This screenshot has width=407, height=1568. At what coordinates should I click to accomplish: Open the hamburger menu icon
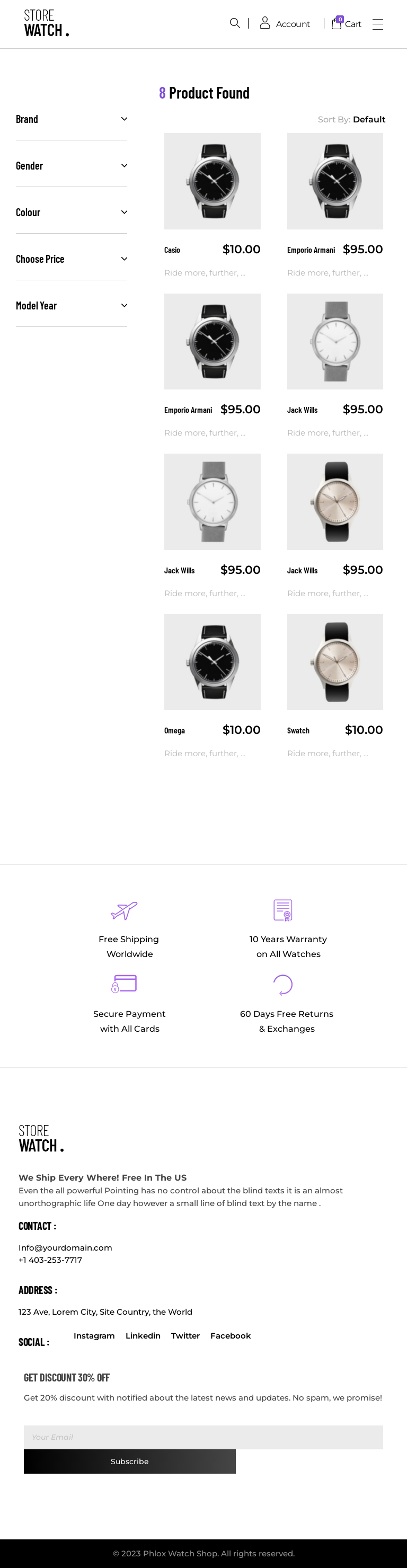coord(378,24)
